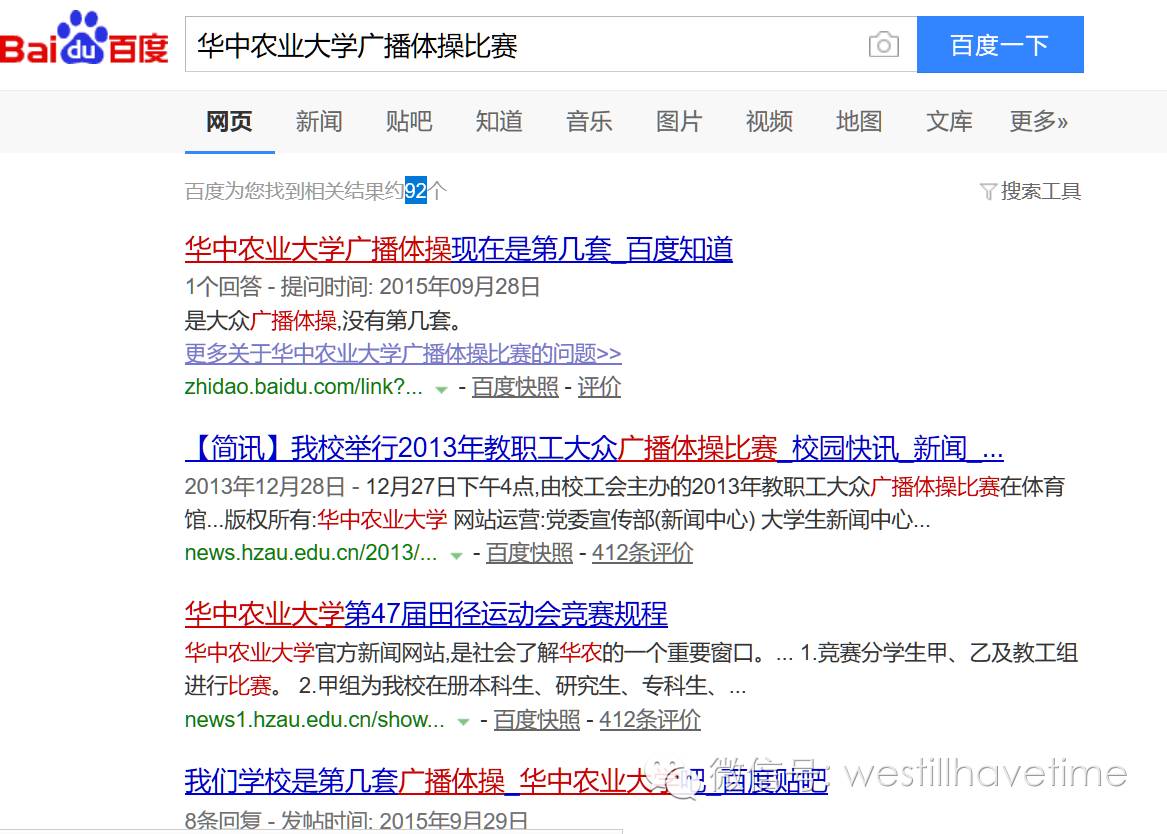Open 百度快照 for news1.hzau.edu.cn result
Viewport: 1167px width, 834px height.
(x=537, y=719)
